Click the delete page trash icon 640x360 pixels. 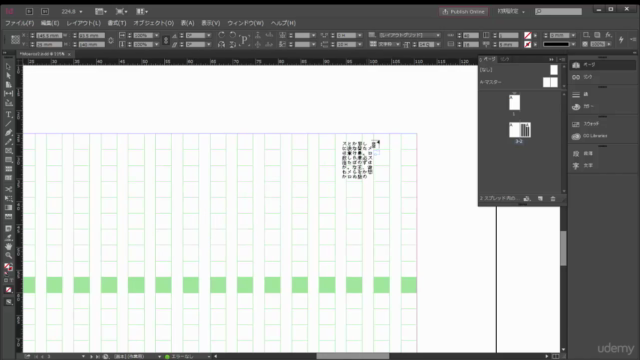pos(553,198)
